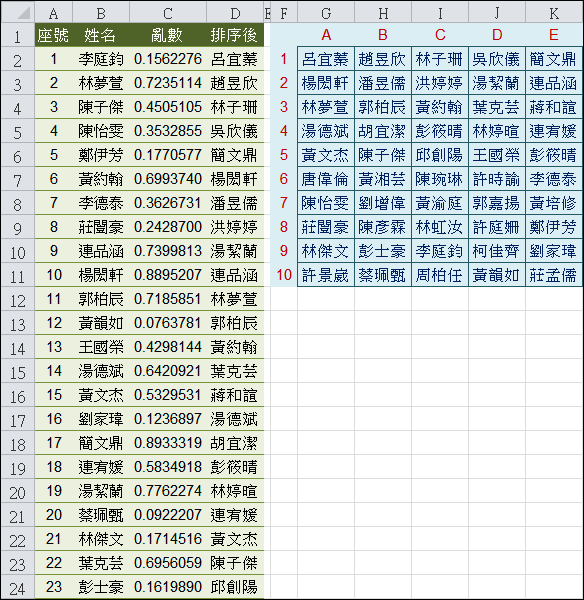Select column I header
The image size is (584, 600).
coord(440,13)
